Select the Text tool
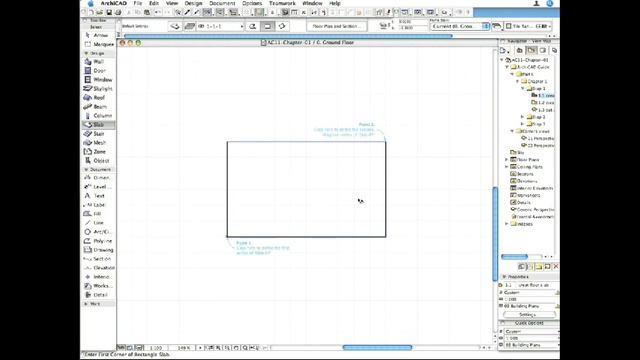The height and width of the screenshot is (360, 640). coord(98,196)
